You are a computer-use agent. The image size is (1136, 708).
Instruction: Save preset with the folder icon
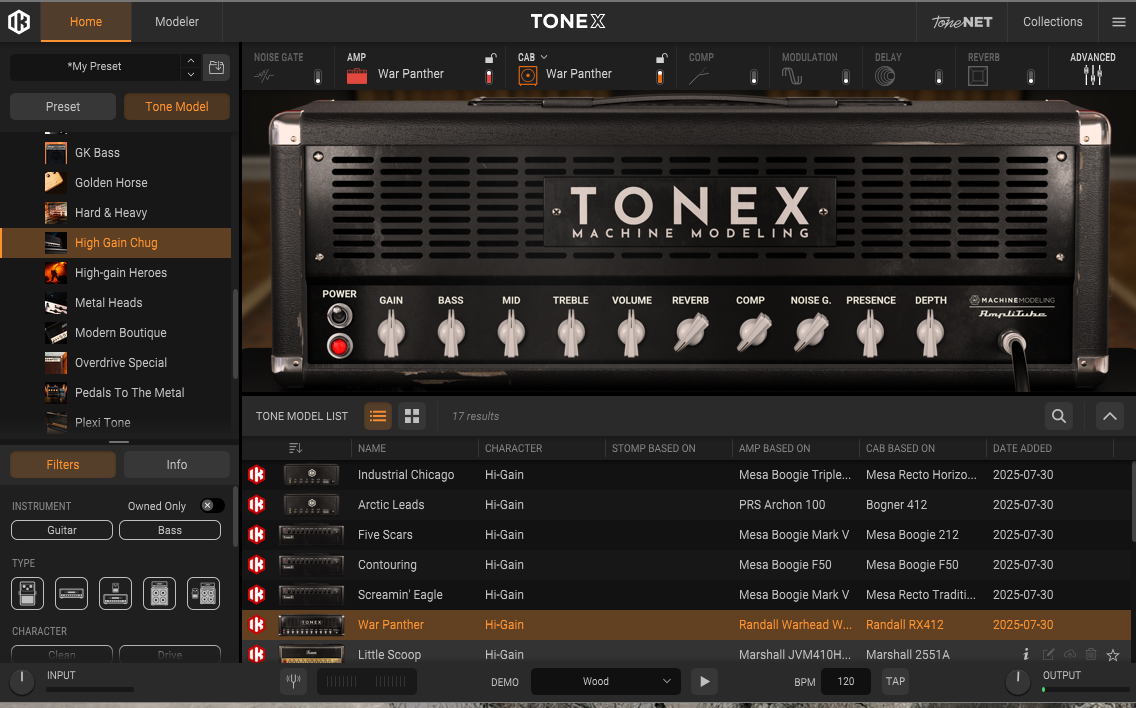pyautogui.click(x=216, y=67)
